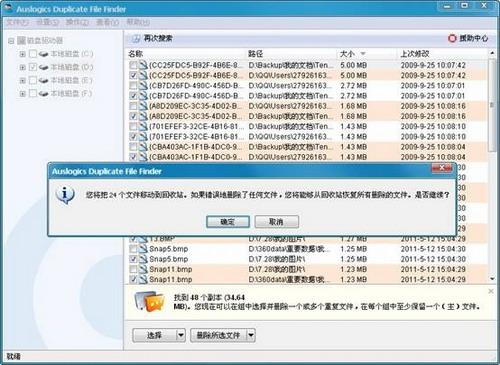Screen dimensions: 500x365
Task: Open the 援助中心 link
Action: click(474, 38)
